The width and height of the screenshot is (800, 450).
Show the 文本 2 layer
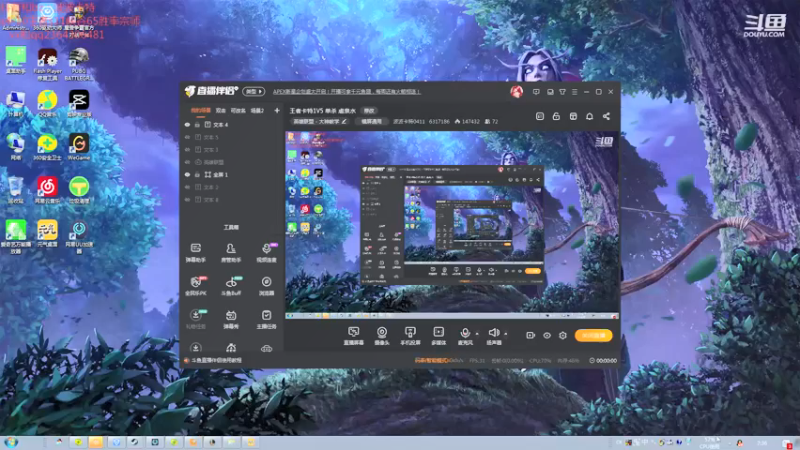tap(187, 187)
